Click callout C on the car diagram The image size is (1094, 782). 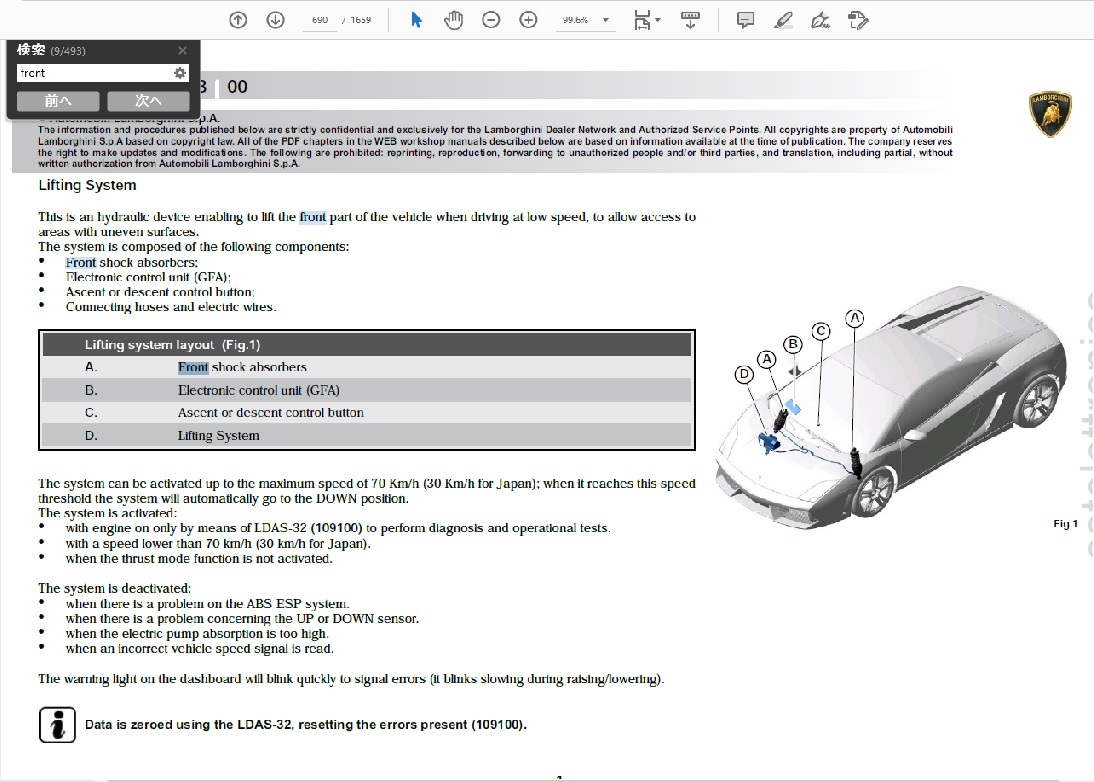[x=821, y=331]
